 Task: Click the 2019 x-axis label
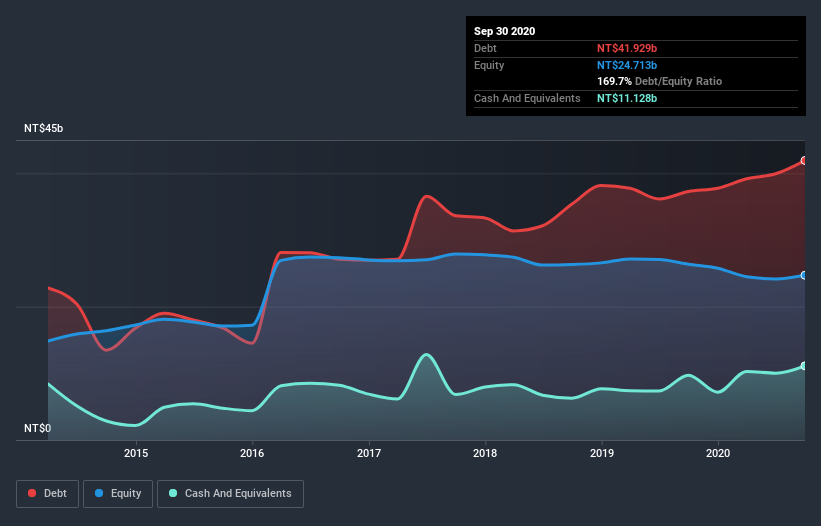pyautogui.click(x=602, y=453)
